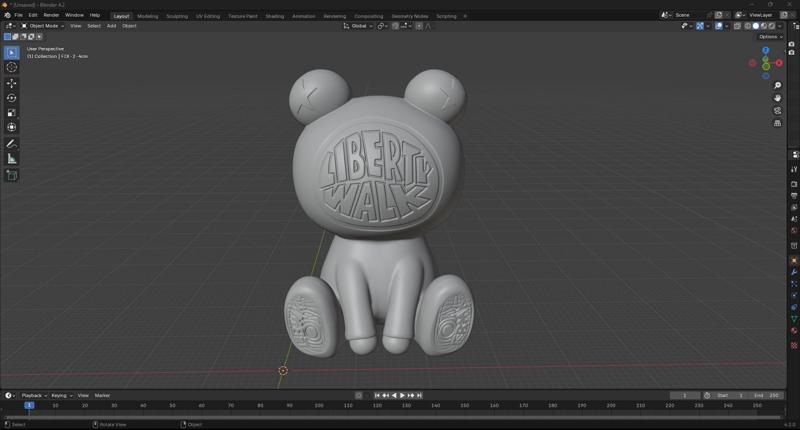800x430 pixels.
Task: Click the hand pan view icon
Action: tap(777, 98)
